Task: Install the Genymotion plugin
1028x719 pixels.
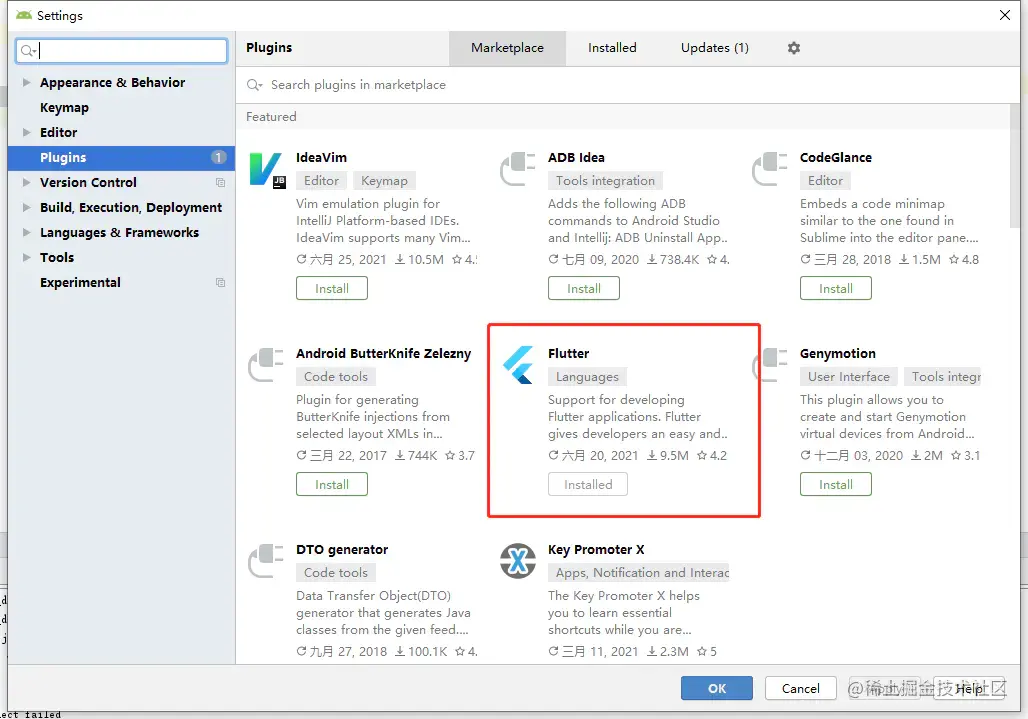Action: click(x=836, y=484)
